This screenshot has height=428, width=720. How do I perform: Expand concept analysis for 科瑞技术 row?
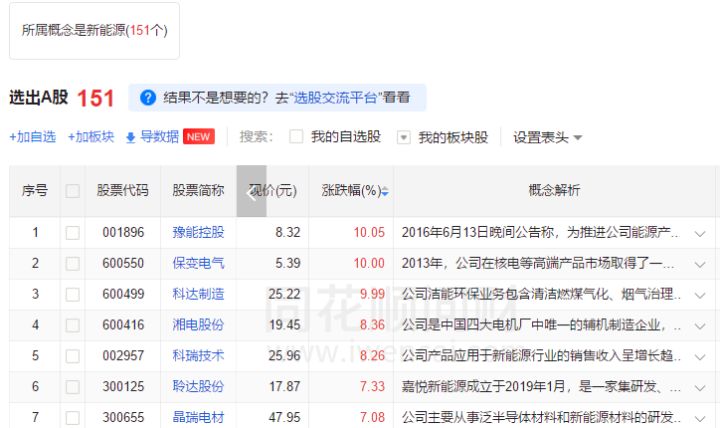tap(700, 357)
